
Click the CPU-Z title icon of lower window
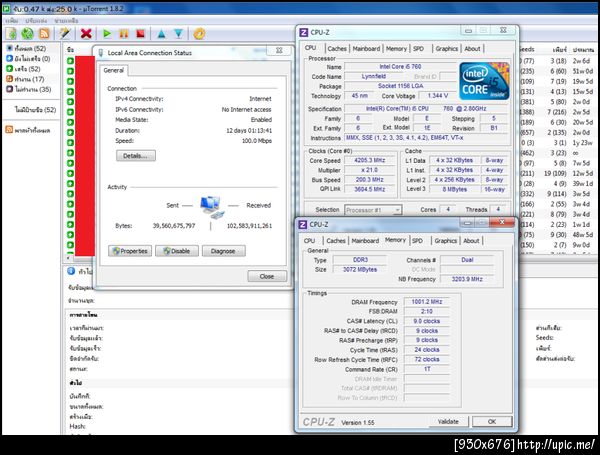tap(302, 224)
